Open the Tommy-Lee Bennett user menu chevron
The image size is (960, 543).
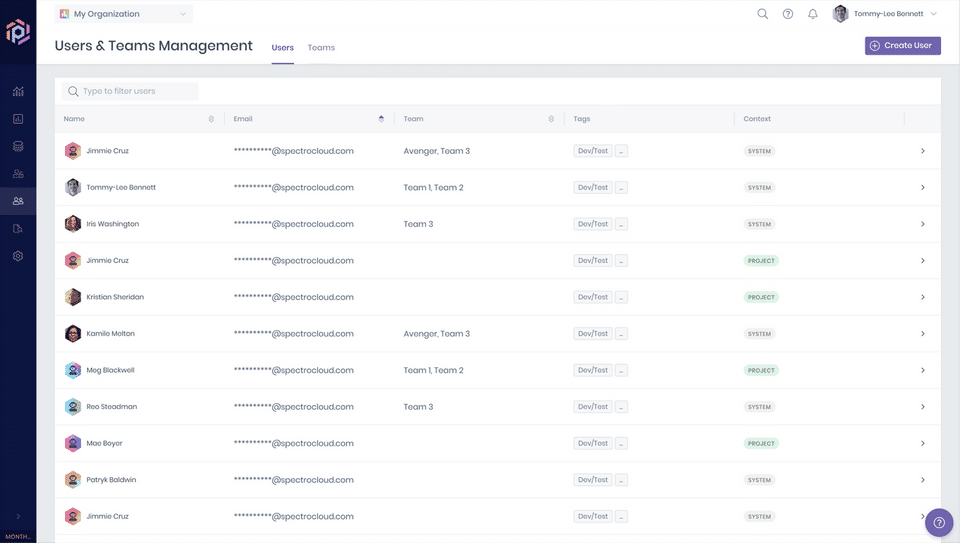(x=934, y=13)
